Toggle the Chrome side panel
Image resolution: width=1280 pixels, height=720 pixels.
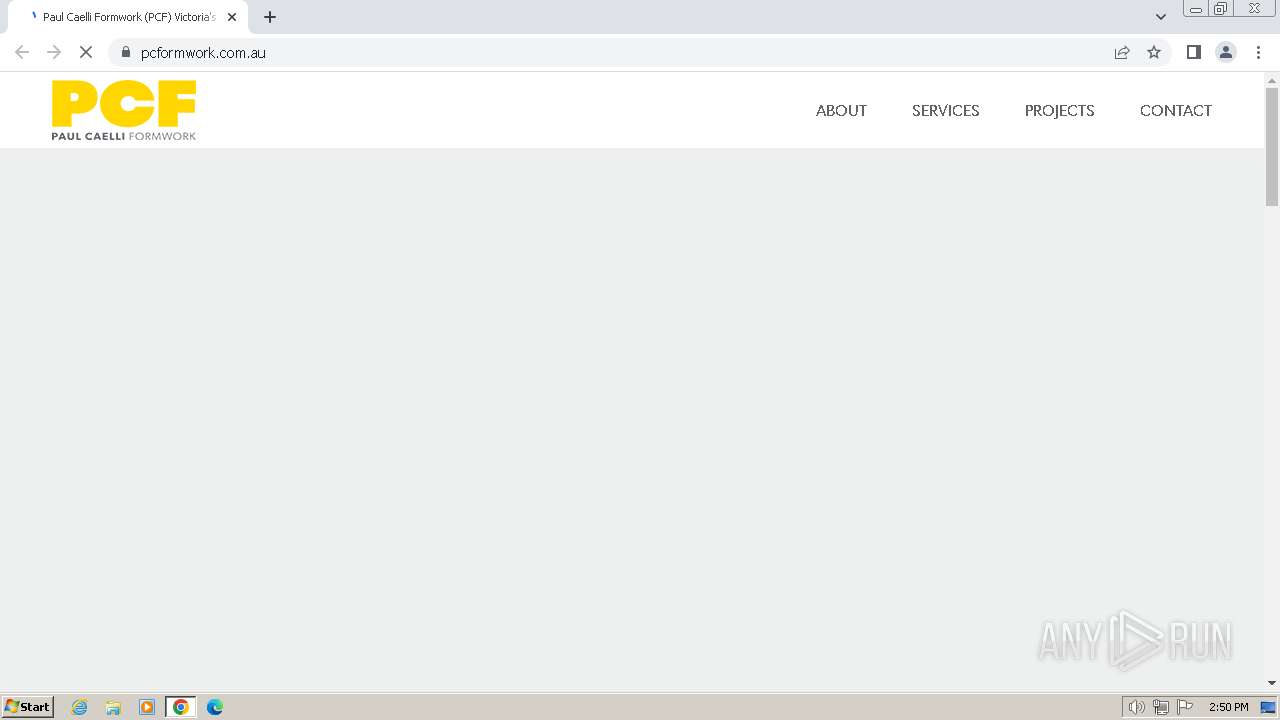(x=1194, y=52)
